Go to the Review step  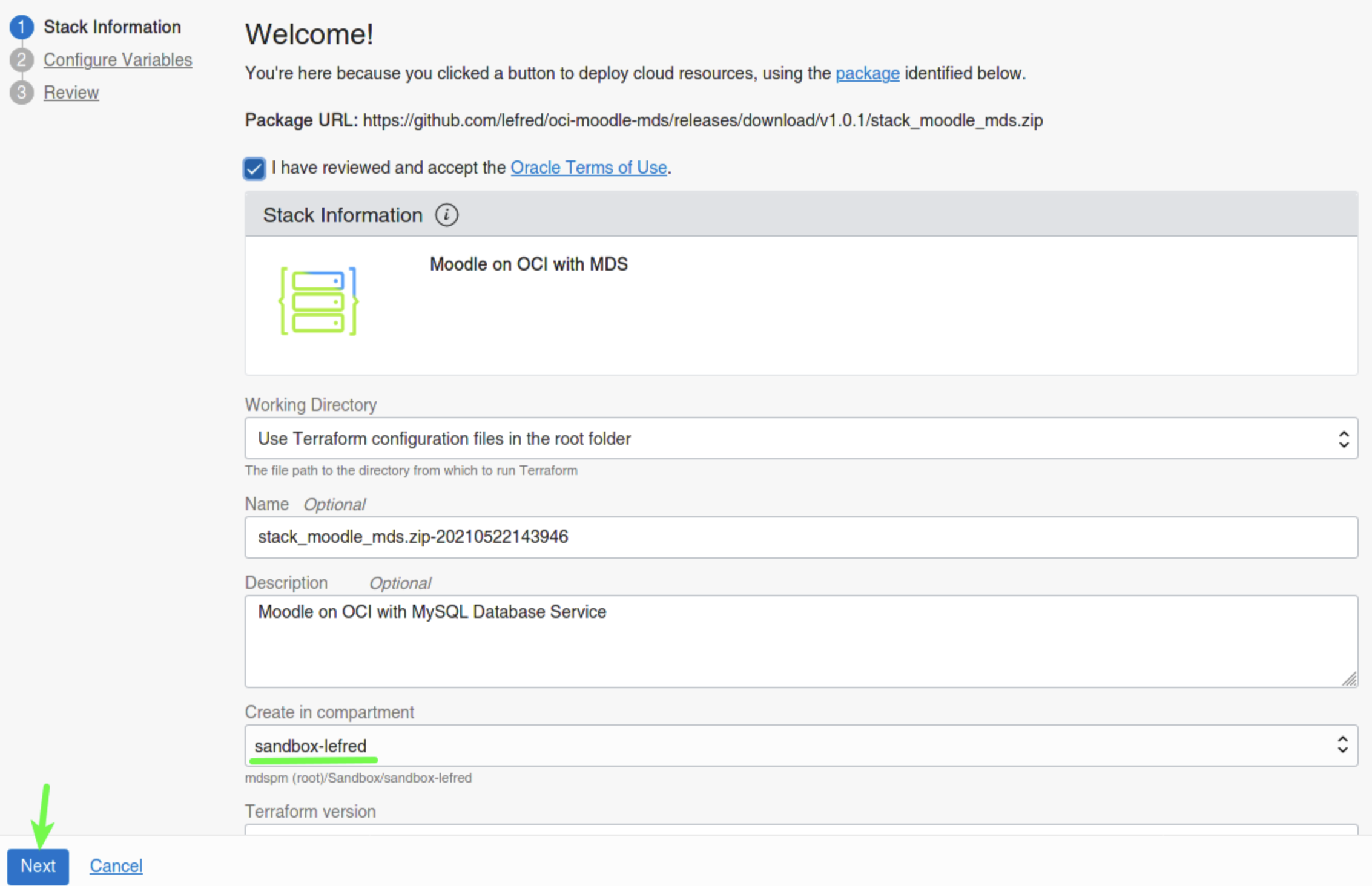click(71, 93)
